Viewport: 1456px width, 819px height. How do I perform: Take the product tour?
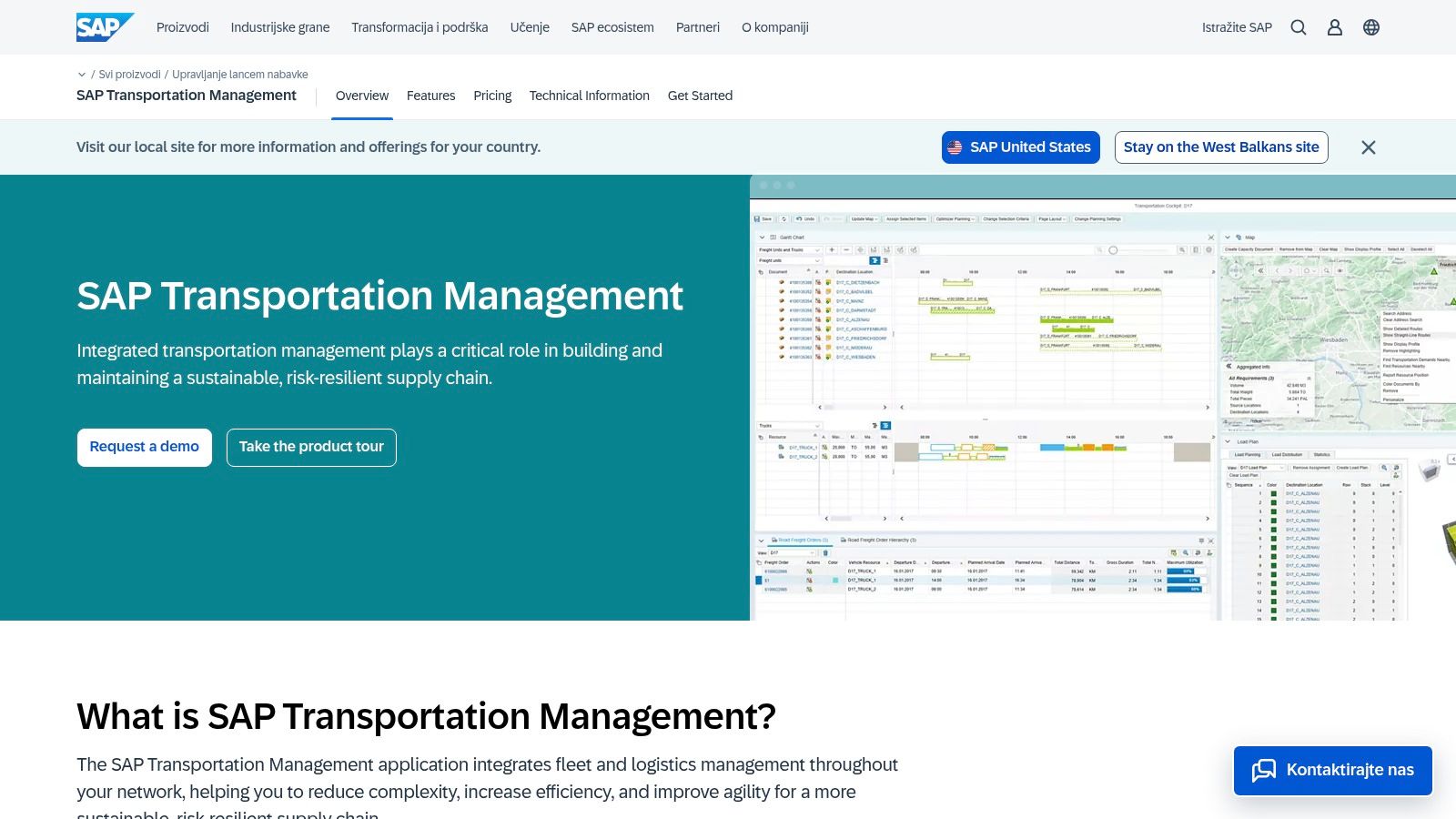pyautogui.click(x=311, y=447)
